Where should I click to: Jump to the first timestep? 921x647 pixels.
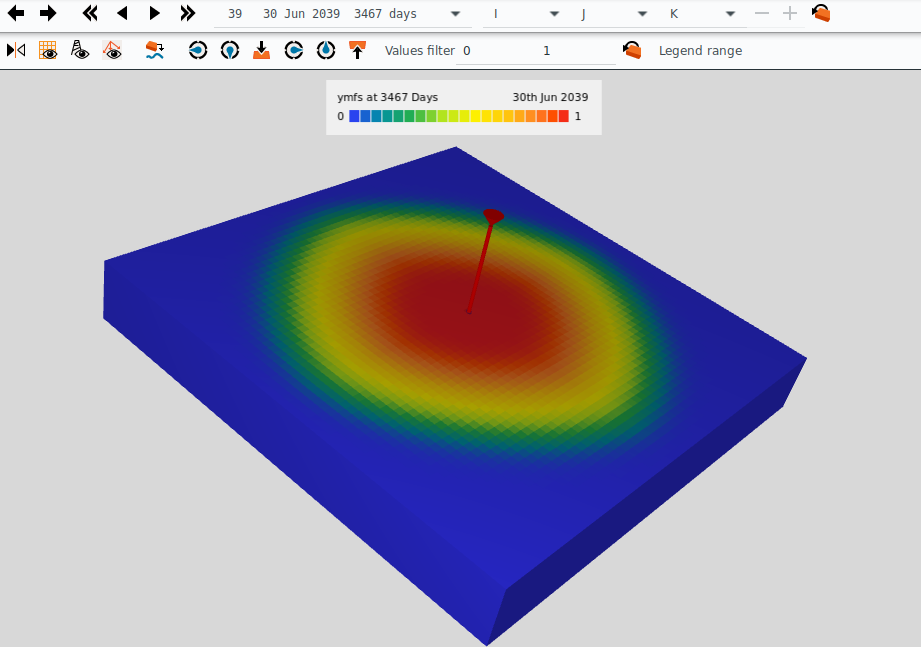[x=90, y=14]
